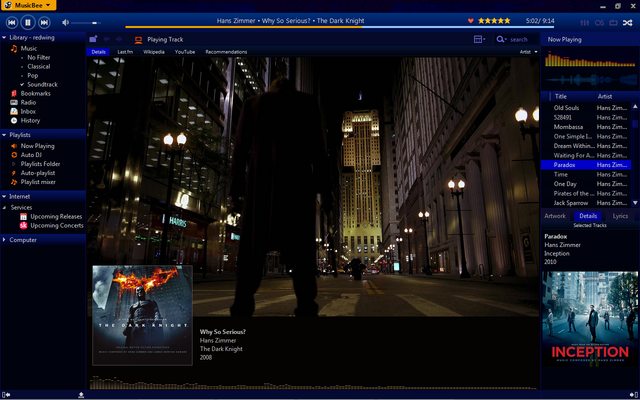The image size is (640, 400).
Task: Switch to the Last.fm tab
Action: (x=125, y=52)
